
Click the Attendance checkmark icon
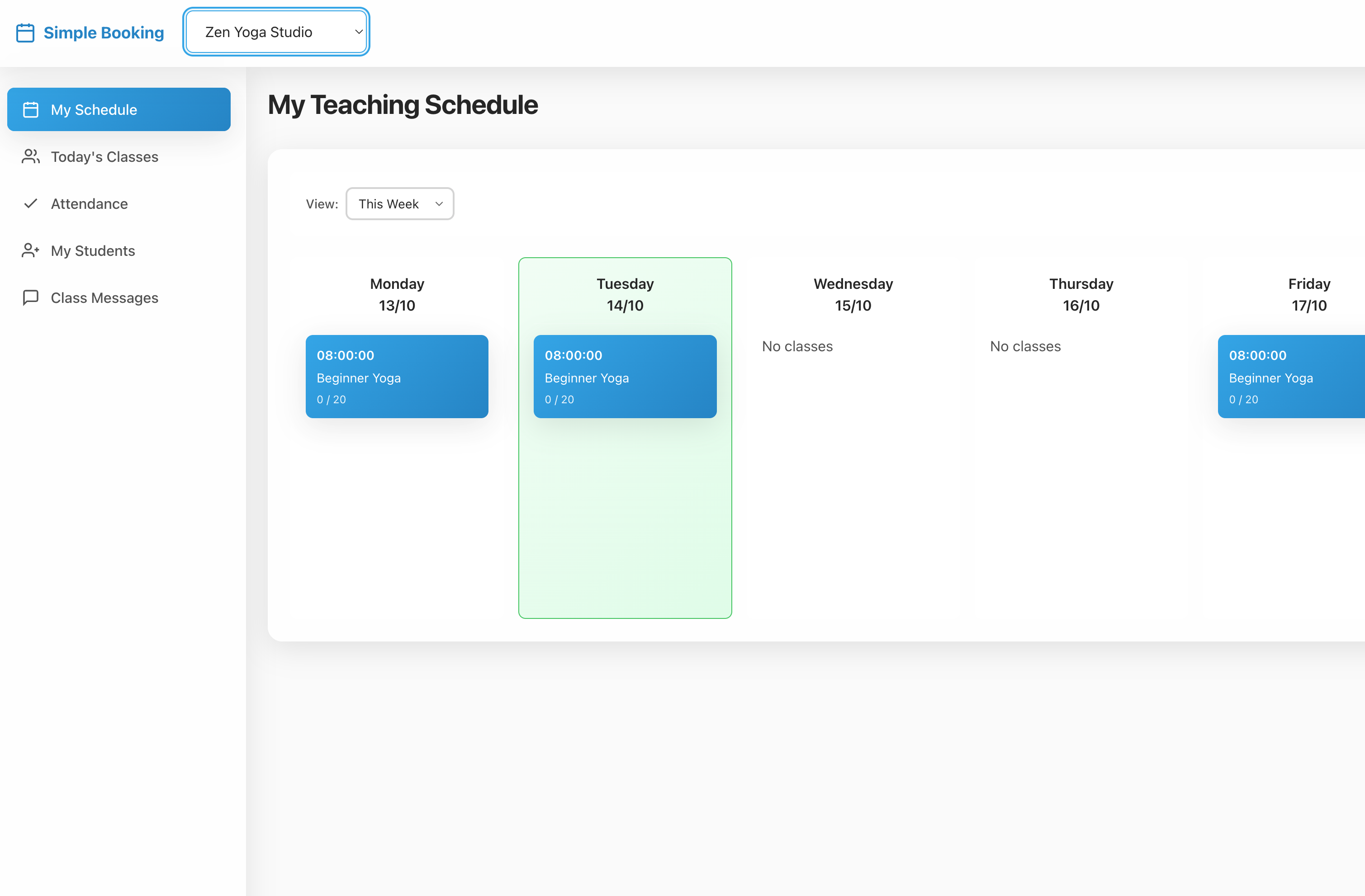pos(30,203)
